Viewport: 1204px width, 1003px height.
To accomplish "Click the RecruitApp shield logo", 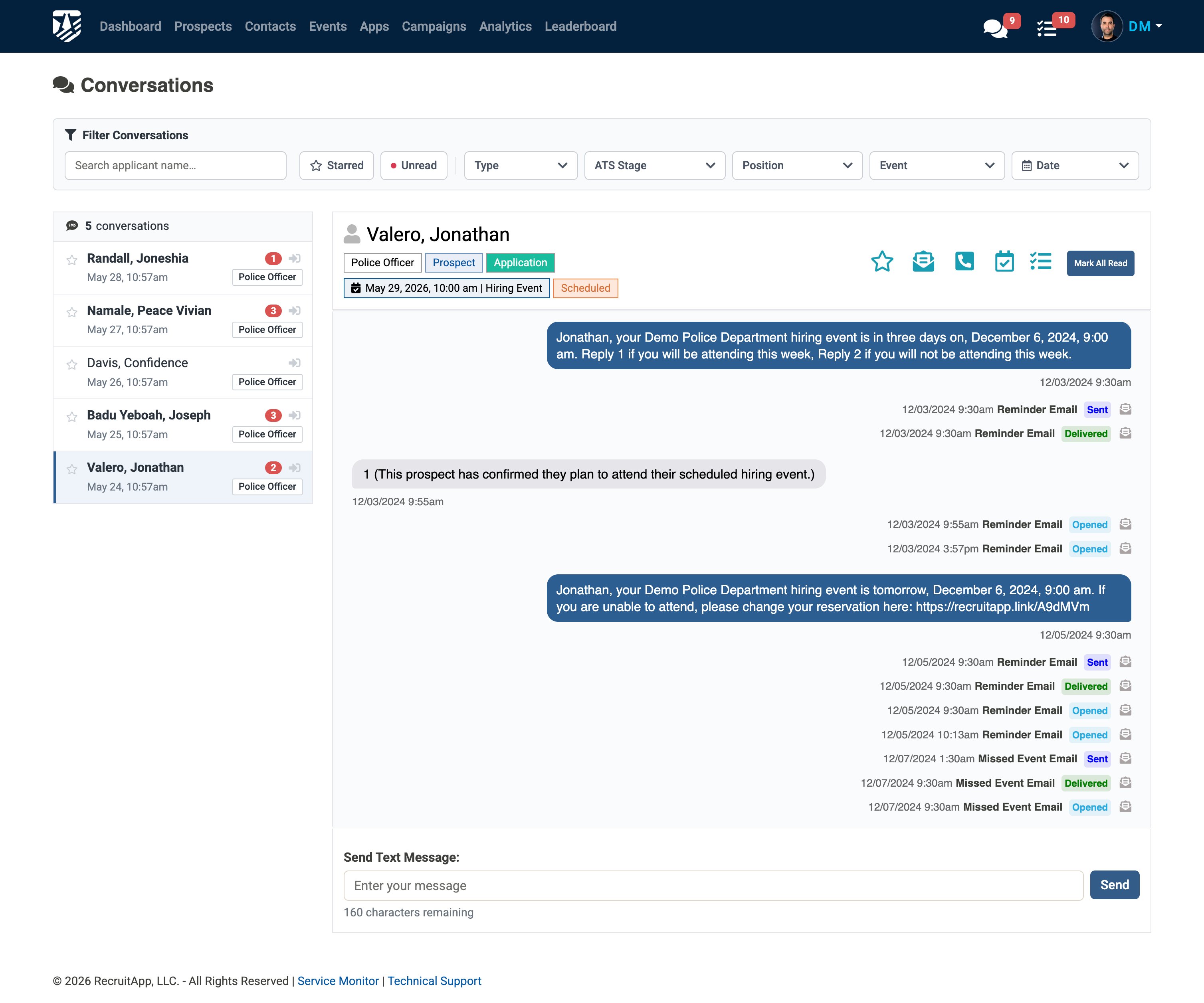I will pos(67,26).
